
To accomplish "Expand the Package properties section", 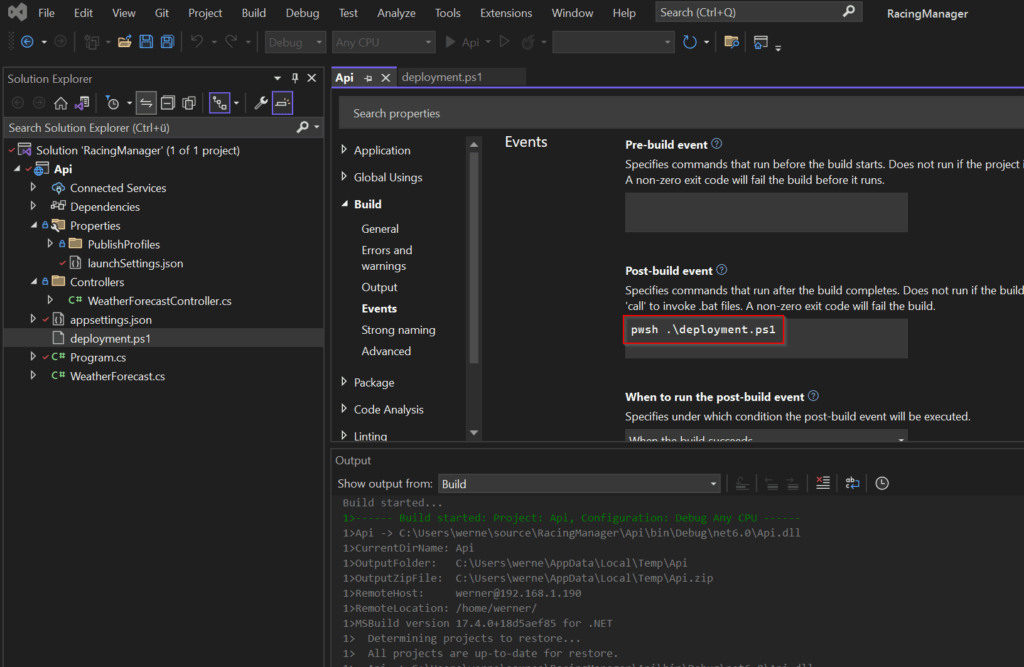I will [345, 382].
